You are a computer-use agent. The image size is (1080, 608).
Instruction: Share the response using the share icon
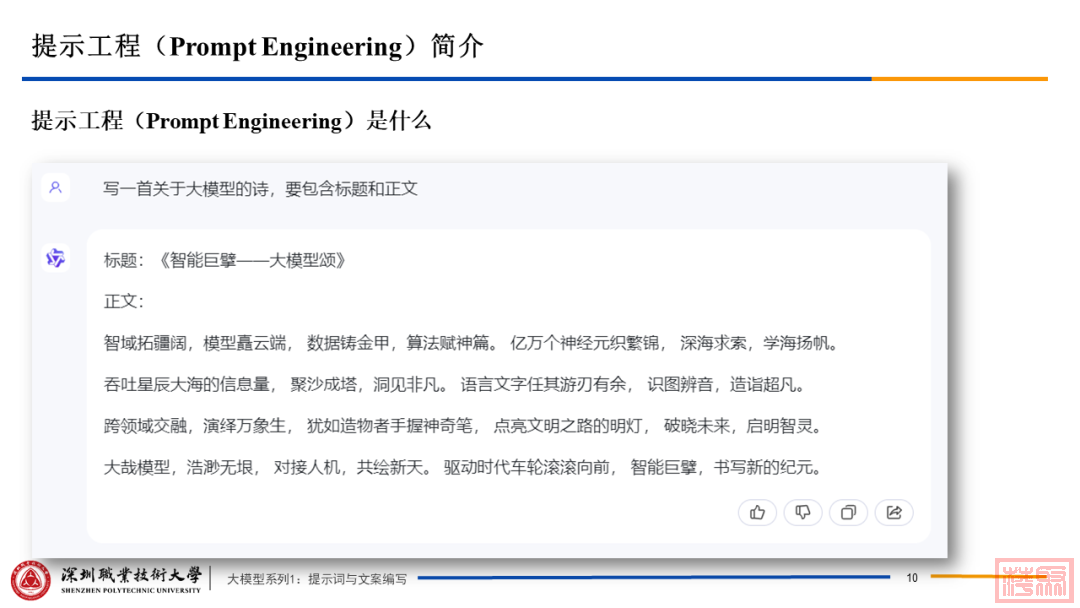point(894,513)
